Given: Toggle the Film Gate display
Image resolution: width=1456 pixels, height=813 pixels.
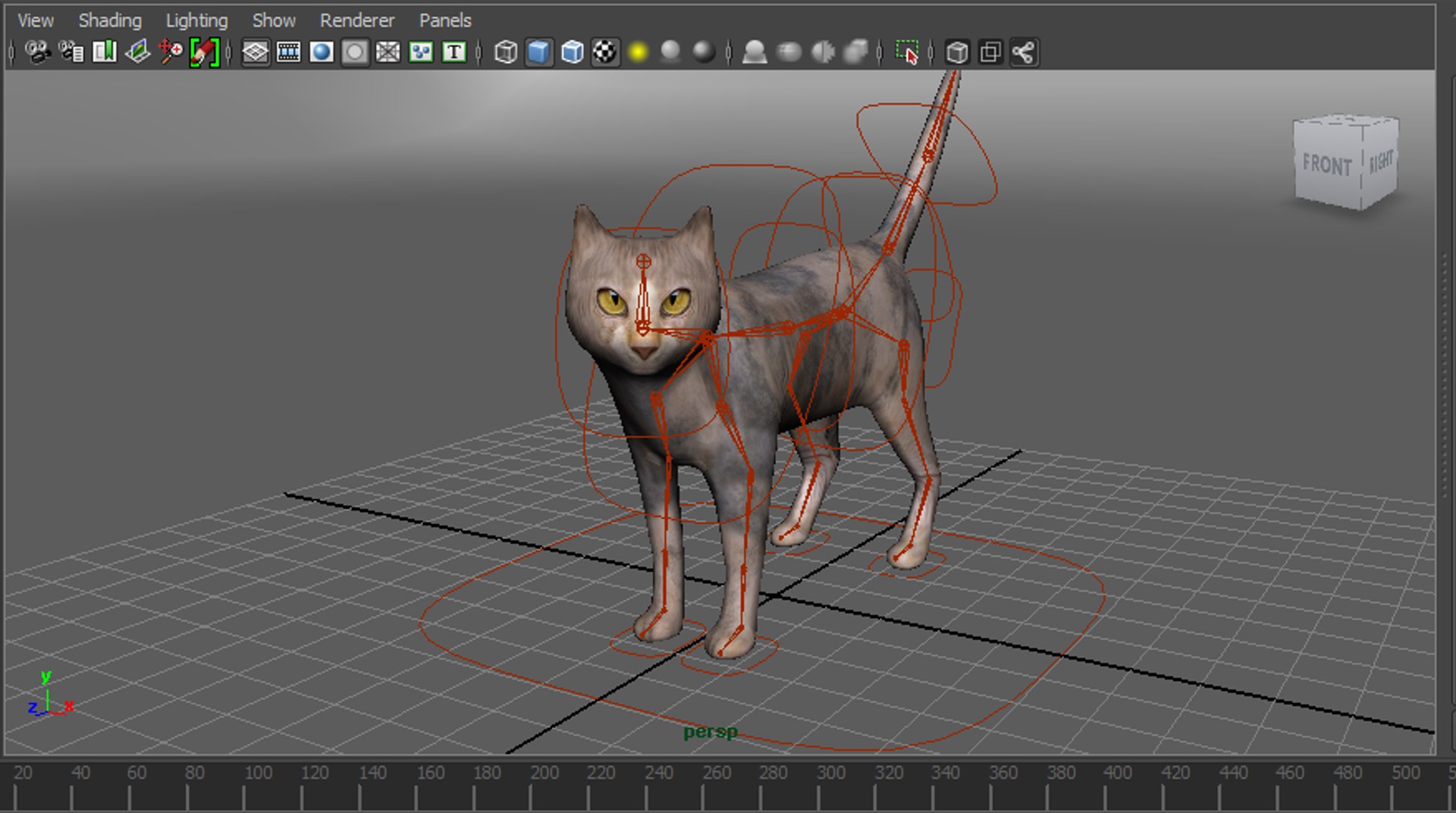Looking at the screenshot, I should [x=289, y=52].
